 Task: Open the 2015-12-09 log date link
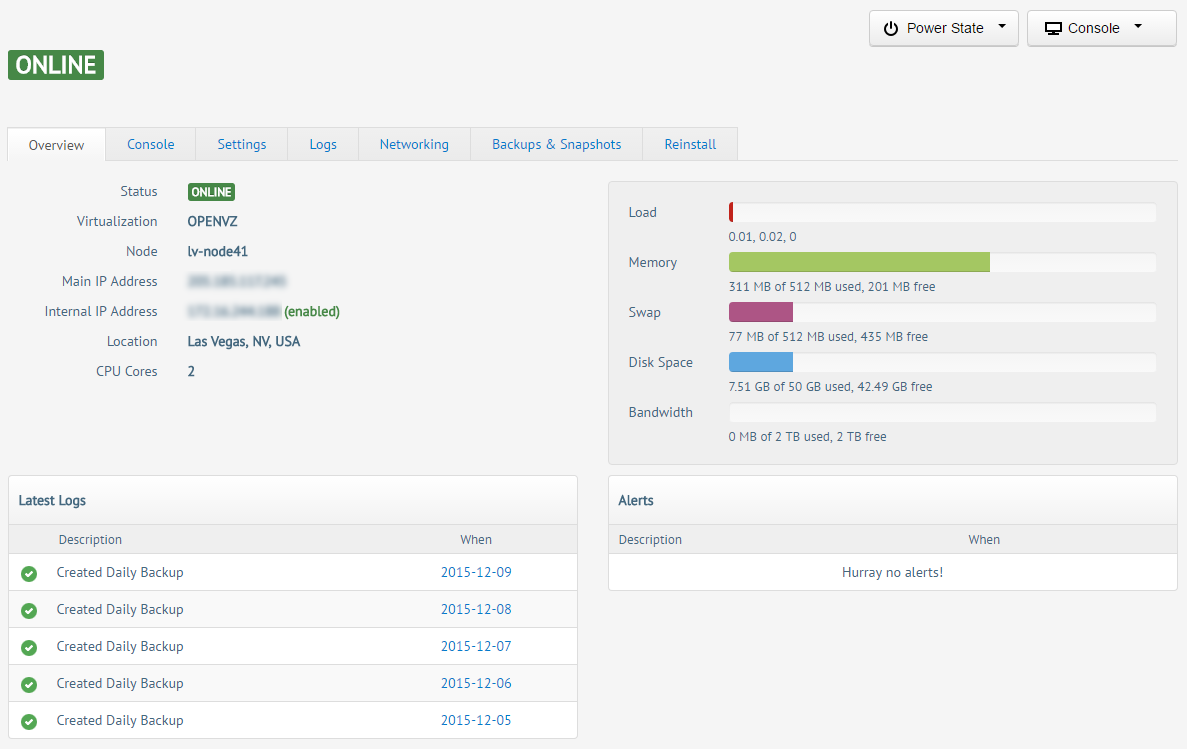tap(476, 573)
